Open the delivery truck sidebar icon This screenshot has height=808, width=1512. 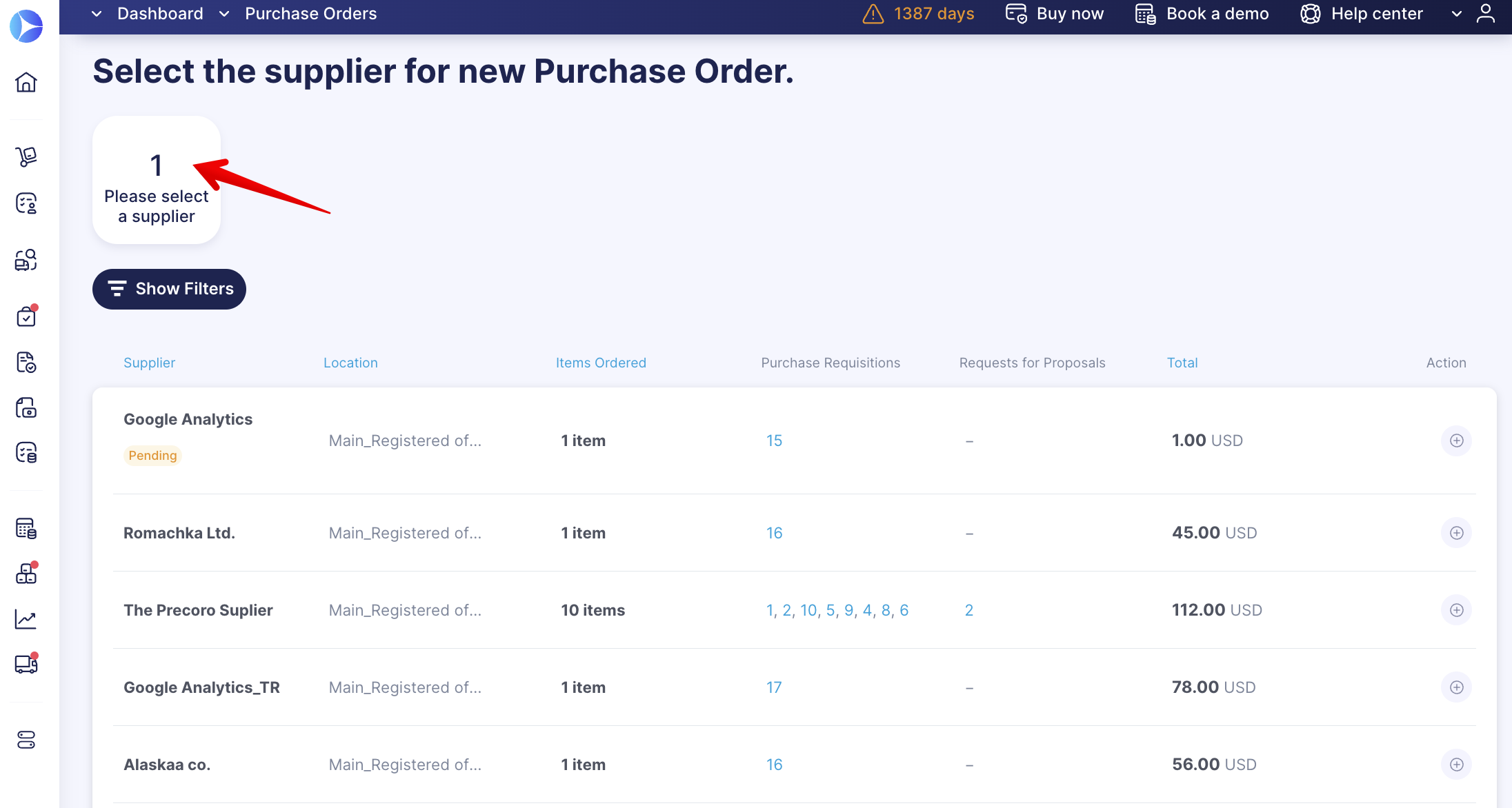(26, 664)
